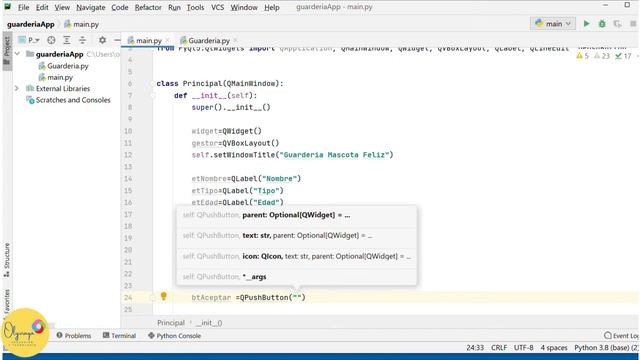The image size is (640, 360).
Task: Toggle fold marker on class Principal line
Action: [x=153, y=84]
